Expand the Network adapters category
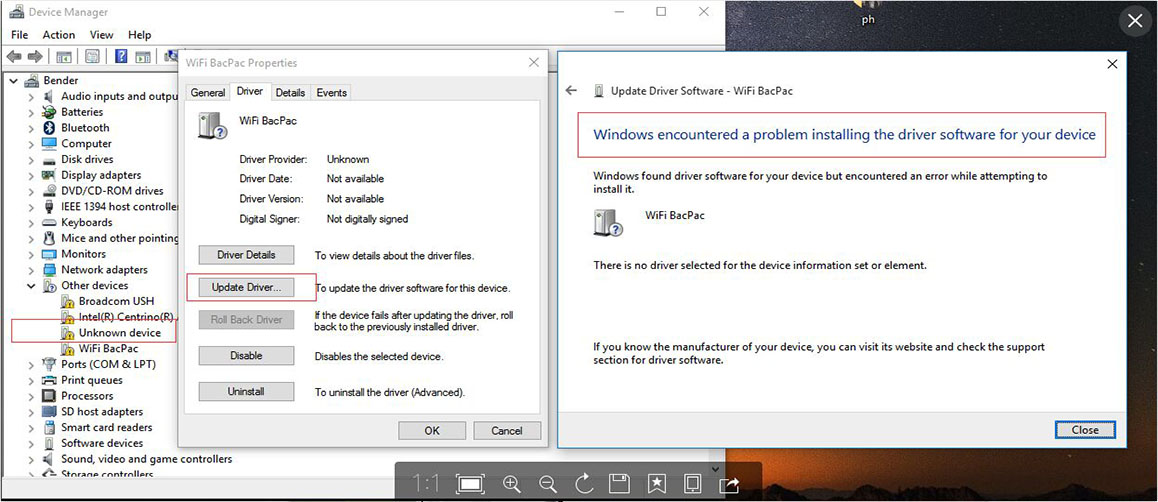The height and width of the screenshot is (502, 1158). pyautogui.click(x=32, y=270)
